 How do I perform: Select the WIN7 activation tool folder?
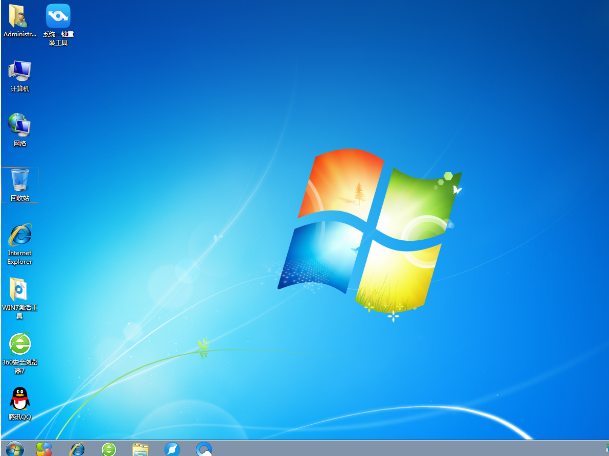(19, 298)
